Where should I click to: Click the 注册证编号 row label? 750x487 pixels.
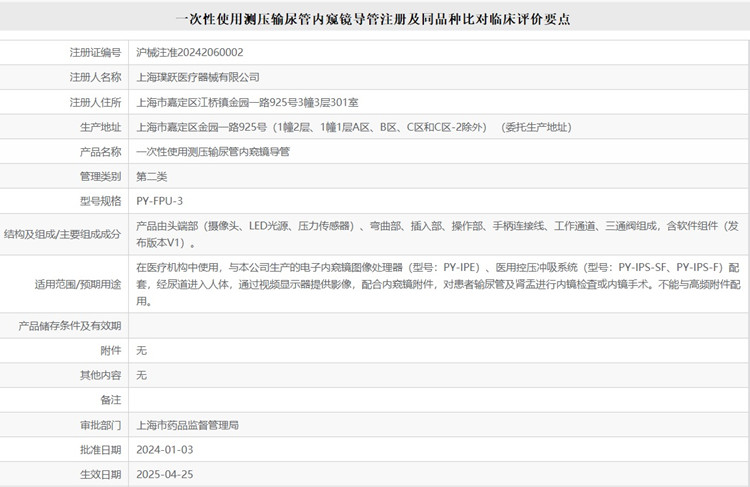coord(95,52)
